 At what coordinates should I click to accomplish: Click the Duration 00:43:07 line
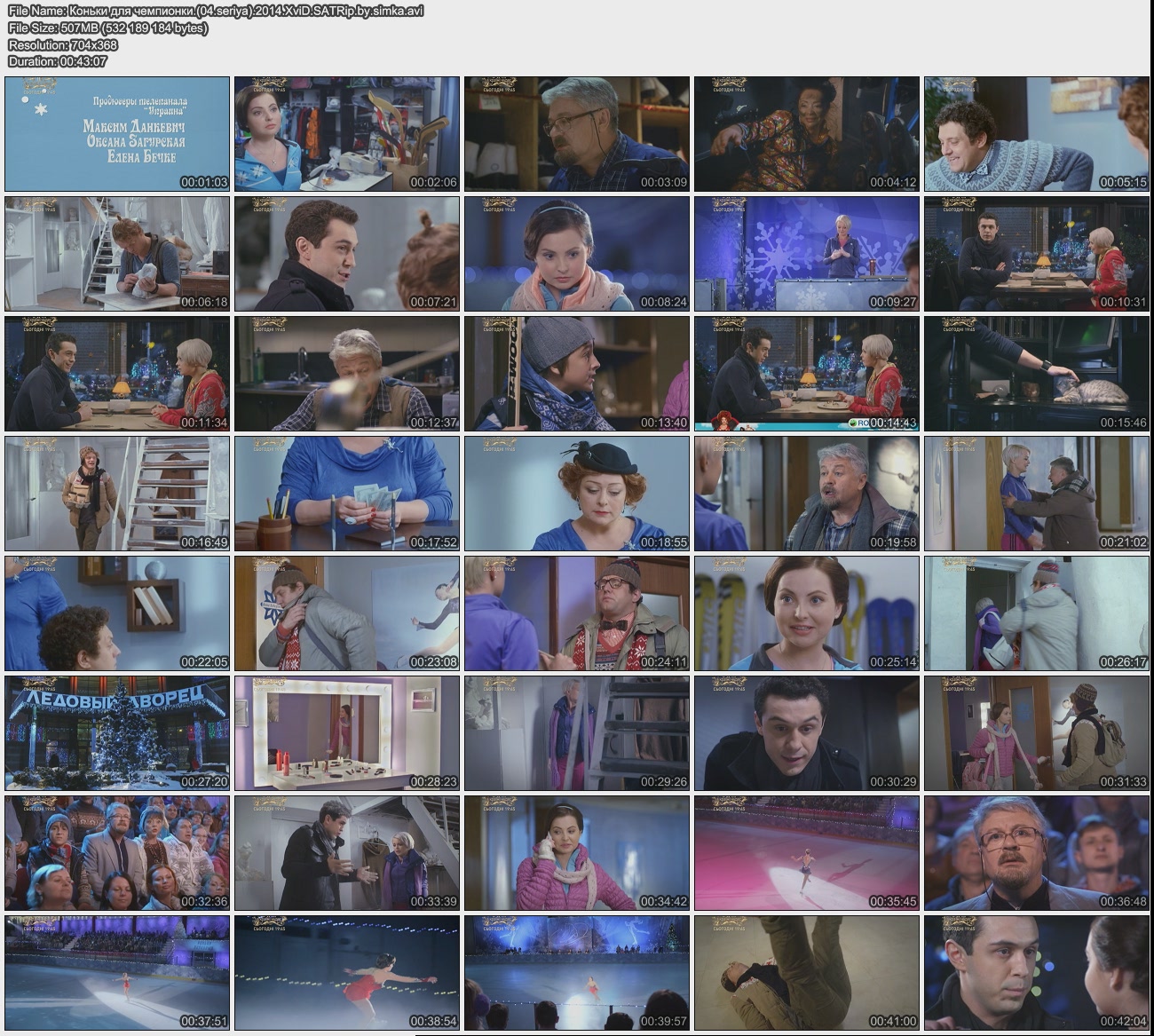(58, 61)
